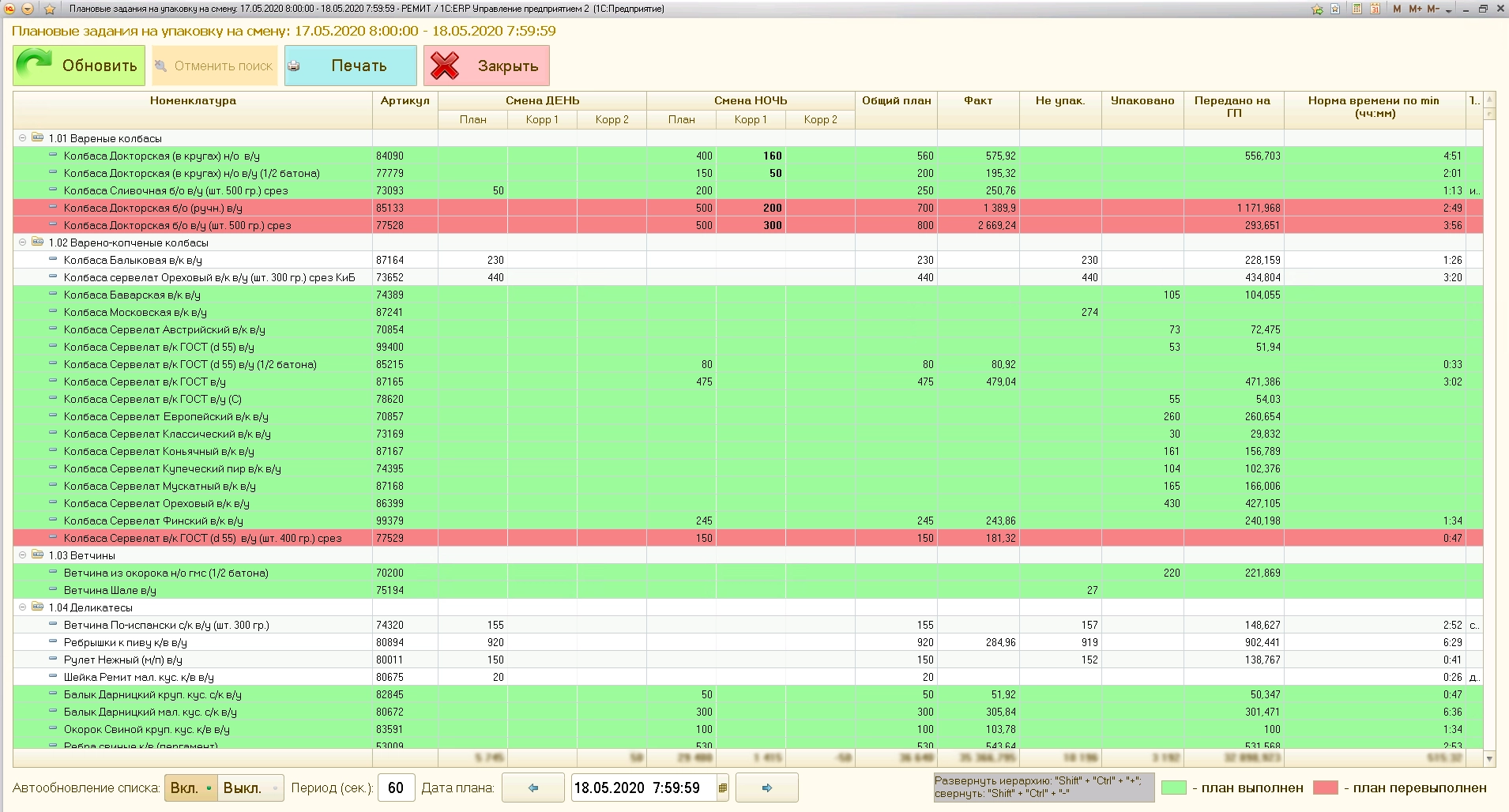Click the 1C main menu icon

pos(9,9)
